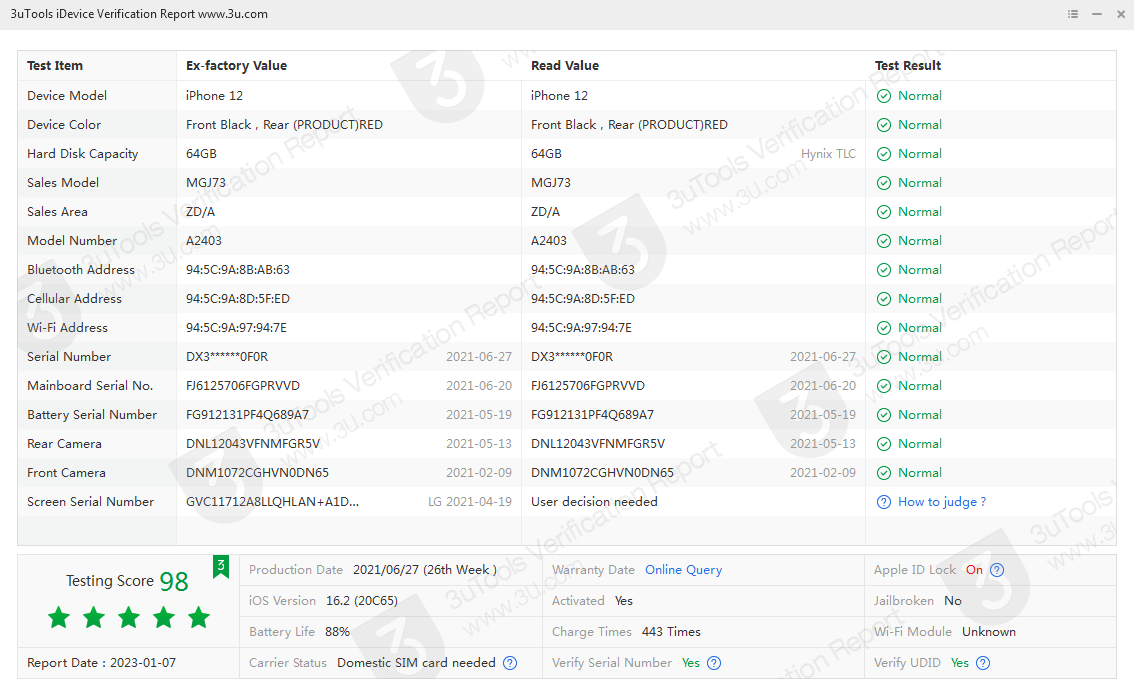Click the Apple ID Lock On status
This screenshot has width=1134, height=686.
click(x=974, y=570)
